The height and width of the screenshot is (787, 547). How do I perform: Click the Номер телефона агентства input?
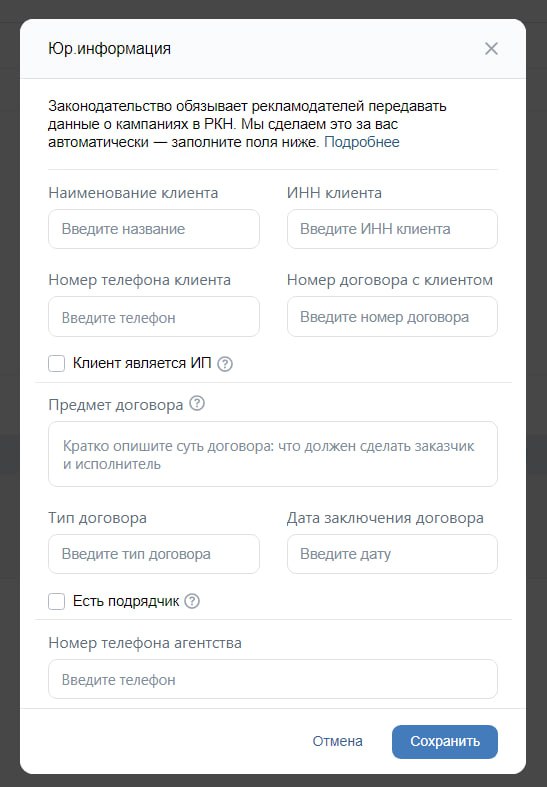point(272,679)
